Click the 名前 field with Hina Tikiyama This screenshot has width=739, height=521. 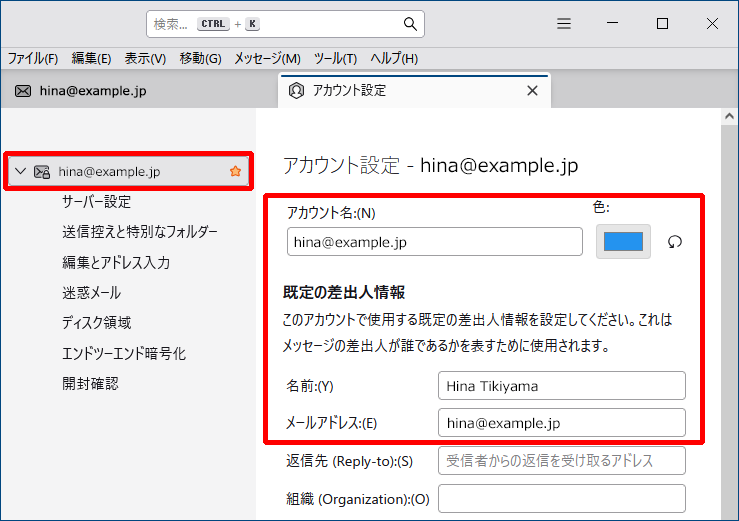(562, 386)
